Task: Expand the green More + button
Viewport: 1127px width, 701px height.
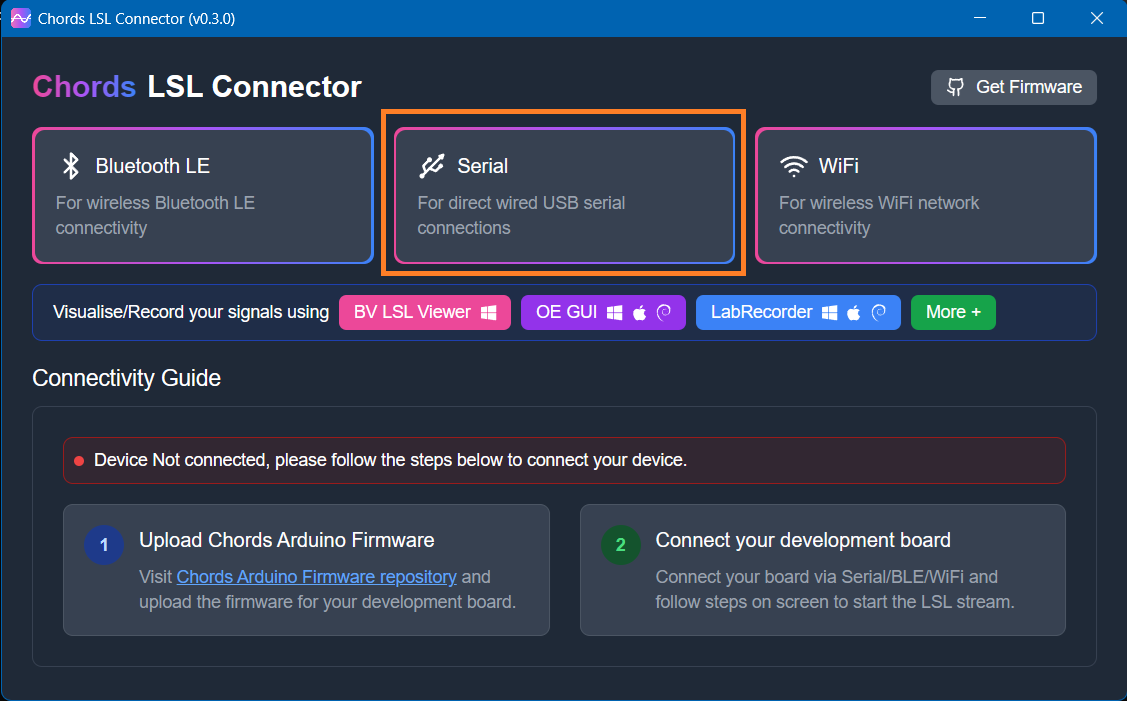Action: 953,312
